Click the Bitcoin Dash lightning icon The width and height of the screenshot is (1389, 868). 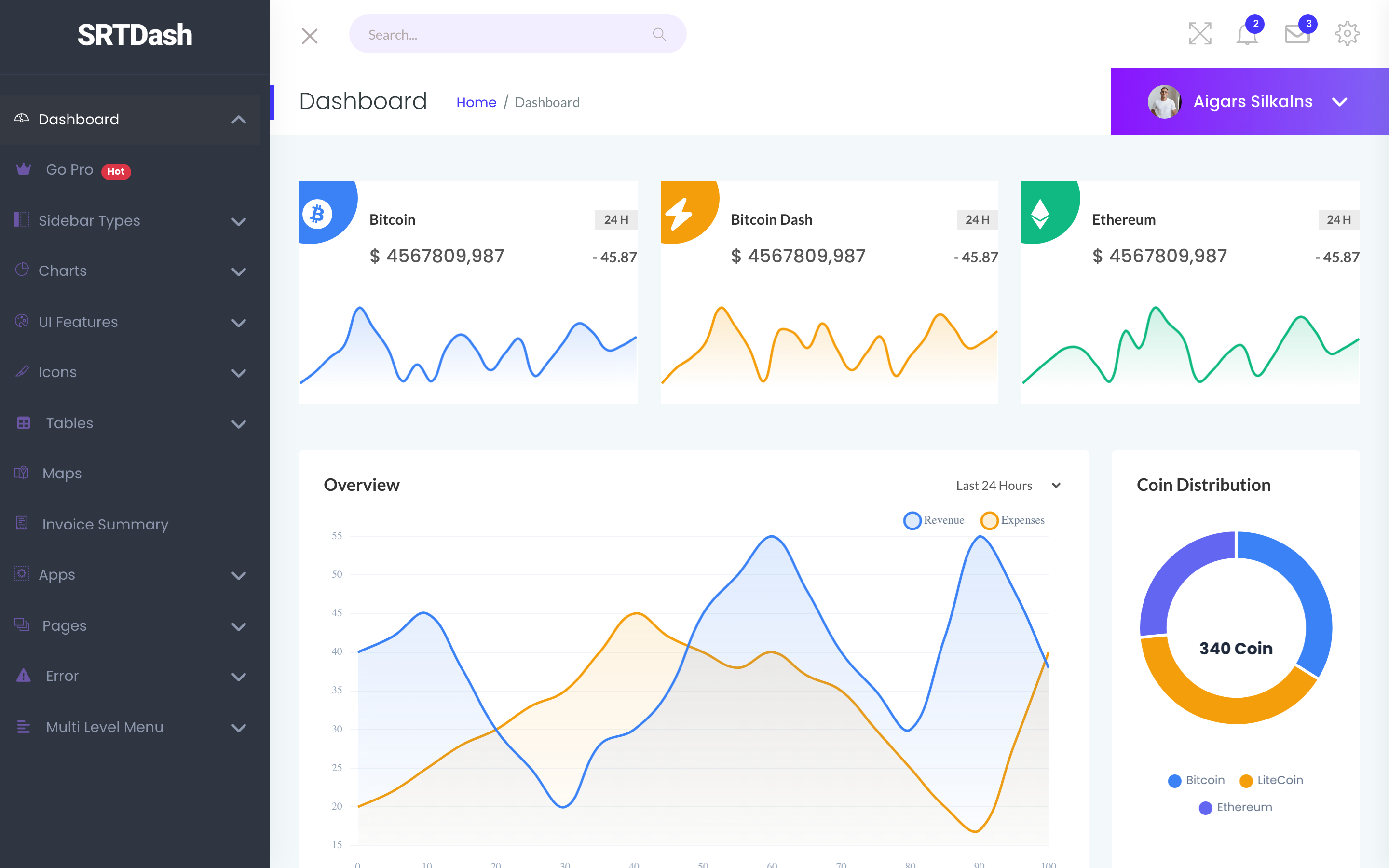point(679,213)
